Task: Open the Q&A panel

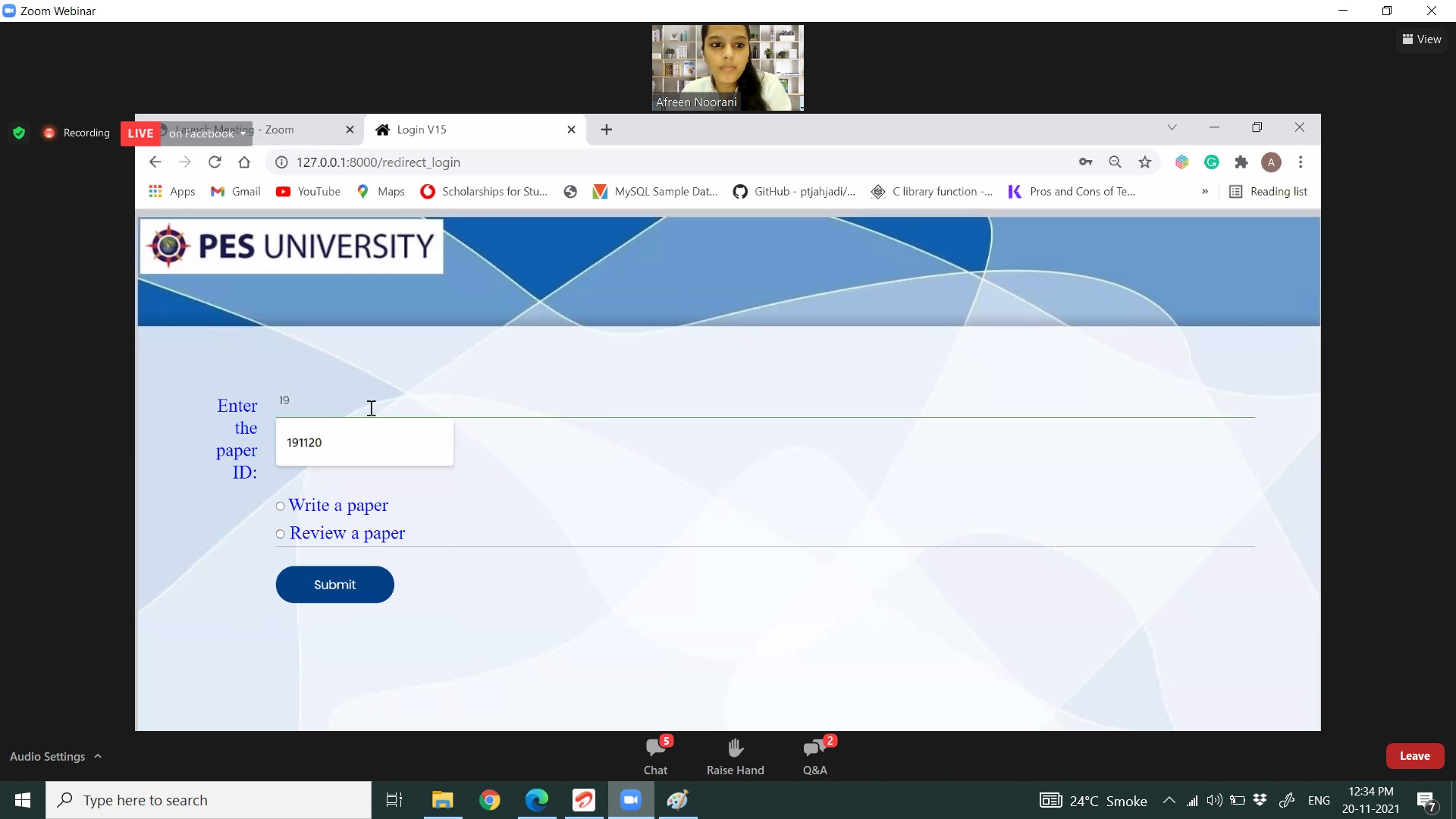Action: pyautogui.click(x=814, y=755)
